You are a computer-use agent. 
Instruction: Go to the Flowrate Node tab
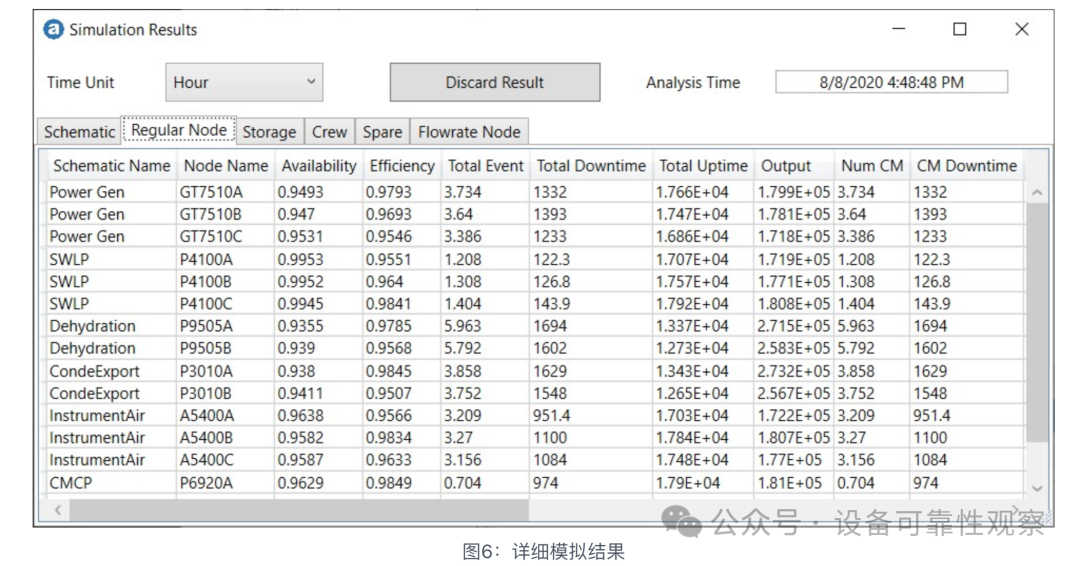[469, 132]
